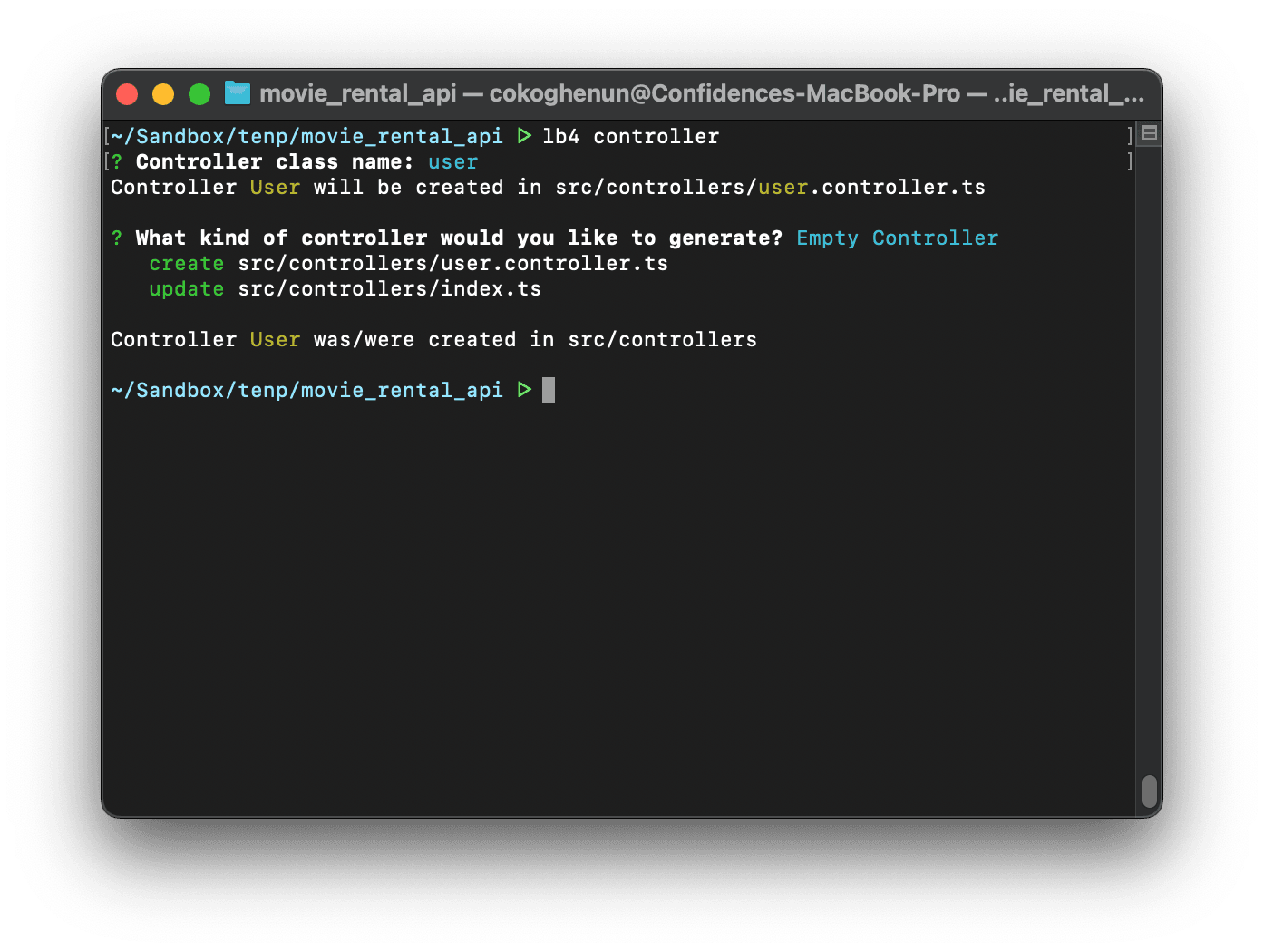Click the 'Empty Controller' selection text
Image resolution: width=1264 pixels, height=952 pixels.
coord(897,238)
